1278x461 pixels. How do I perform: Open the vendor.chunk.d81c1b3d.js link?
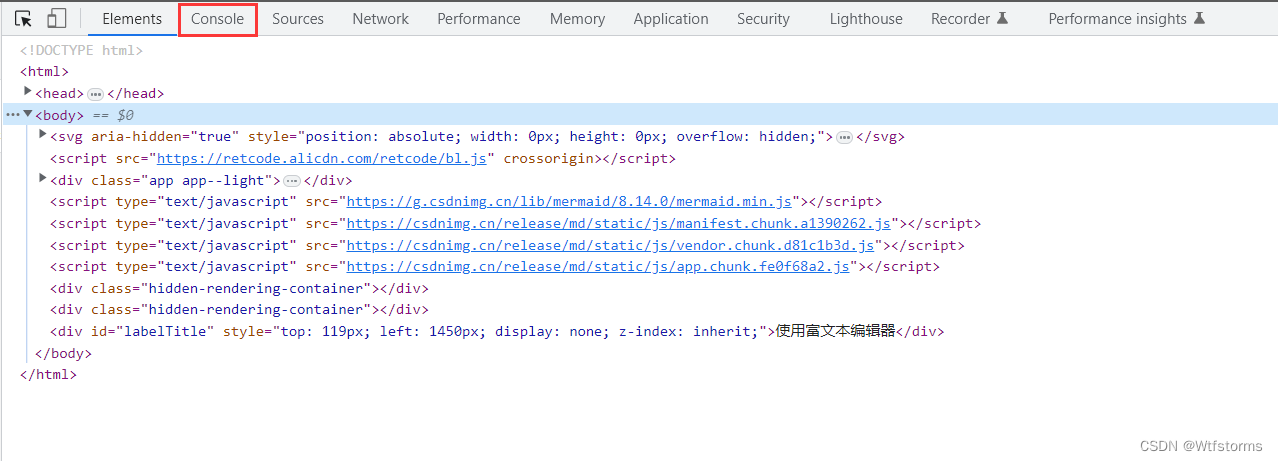pyautogui.click(x=611, y=245)
